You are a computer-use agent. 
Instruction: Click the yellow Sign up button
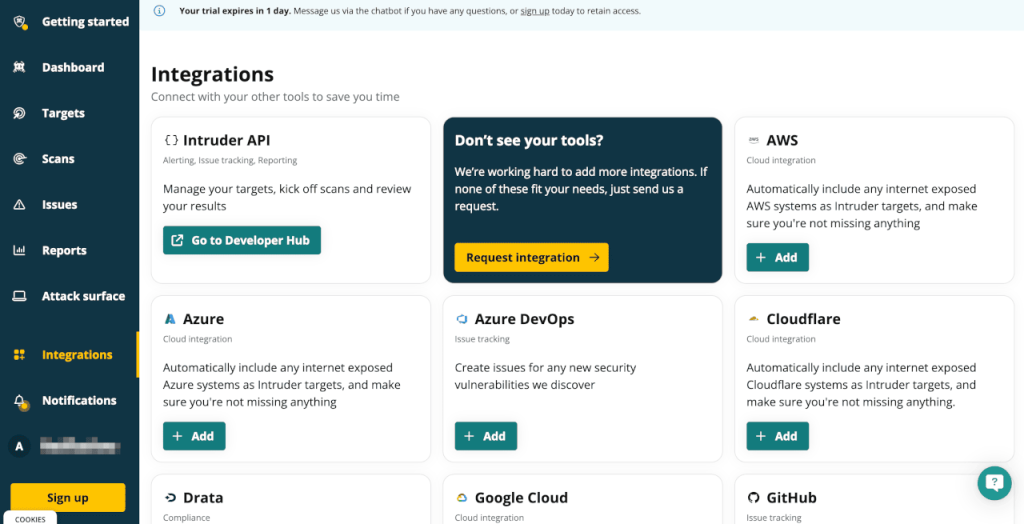(68, 497)
